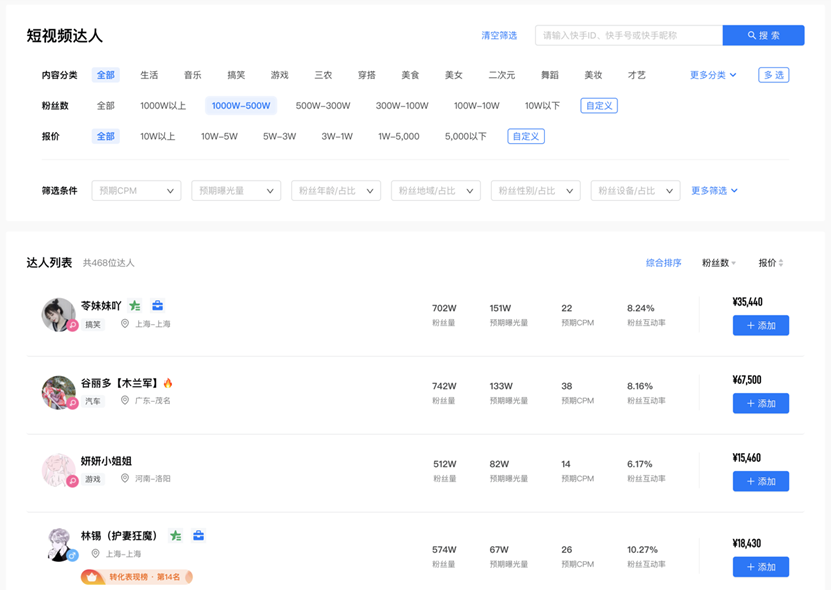Click green star badge beside 林锡(护妻狂魔)
The height and width of the screenshot is (590, 831).
click(176, 536)
